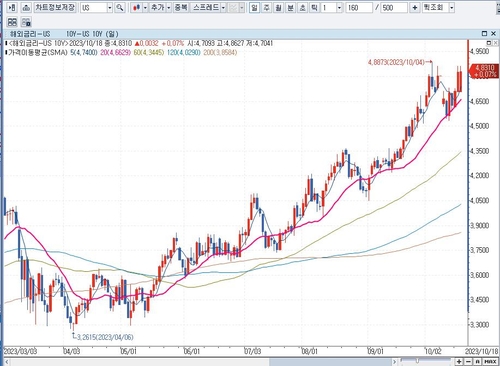Screen dimensions: 500x366
Task: Close the 해외금리-US chart pane
Action: point(493,34)
